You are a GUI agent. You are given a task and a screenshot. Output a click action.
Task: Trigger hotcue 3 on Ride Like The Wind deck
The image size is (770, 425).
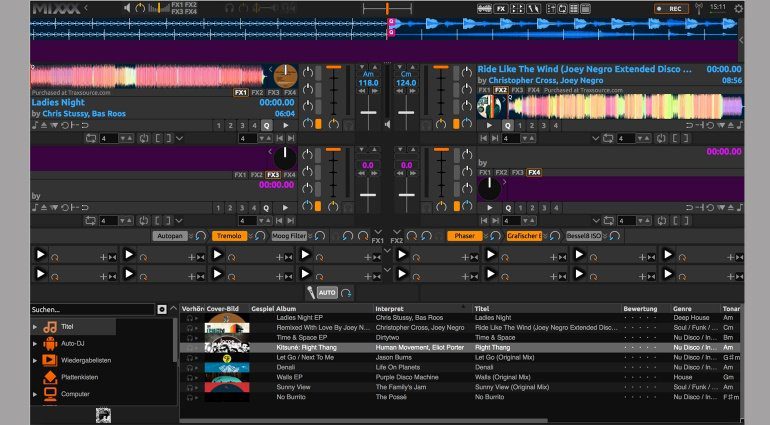[544, 125]
